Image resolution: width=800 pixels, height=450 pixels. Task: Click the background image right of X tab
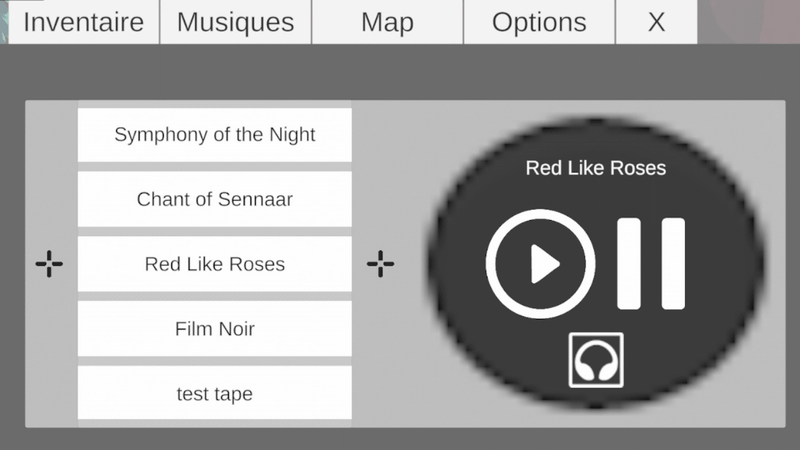(x=748, y=20)
